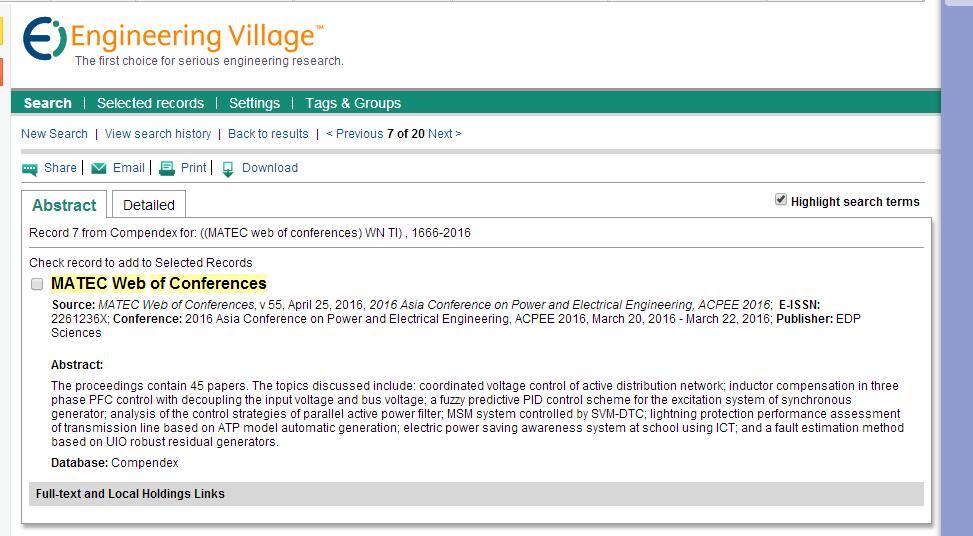Click the Print link text
Viewport: 973px width, 536px height.
pos(194,168)
